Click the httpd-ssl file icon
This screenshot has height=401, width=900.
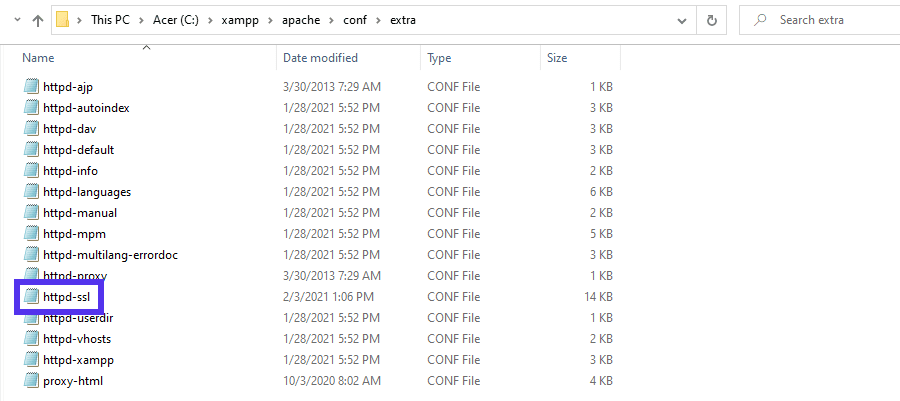[x=31, y=297]
